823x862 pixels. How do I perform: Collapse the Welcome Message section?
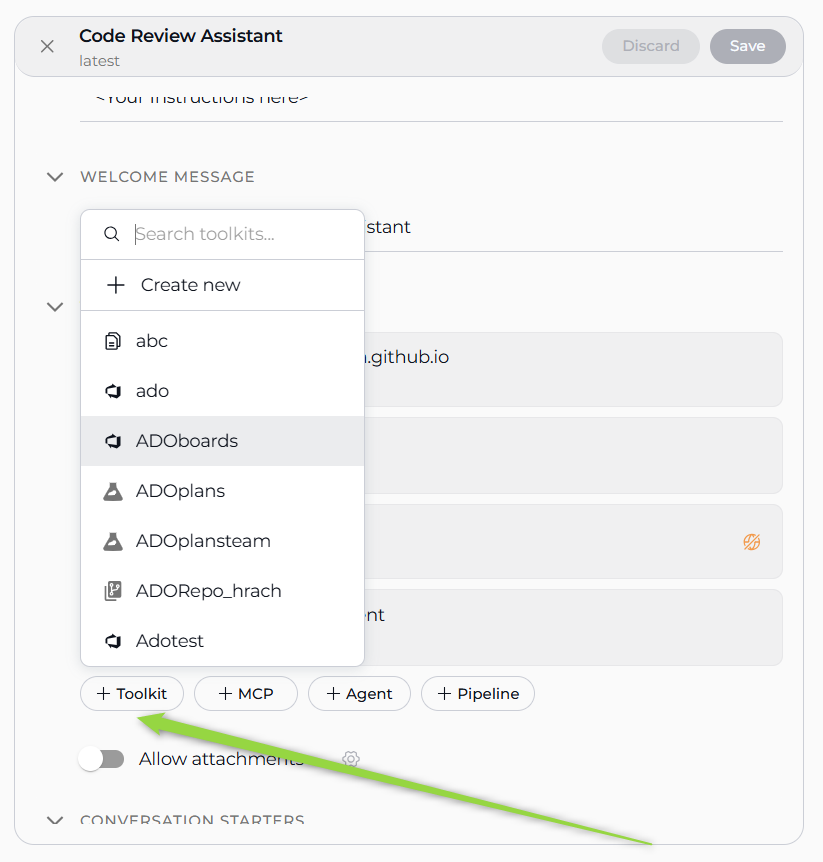54,177
